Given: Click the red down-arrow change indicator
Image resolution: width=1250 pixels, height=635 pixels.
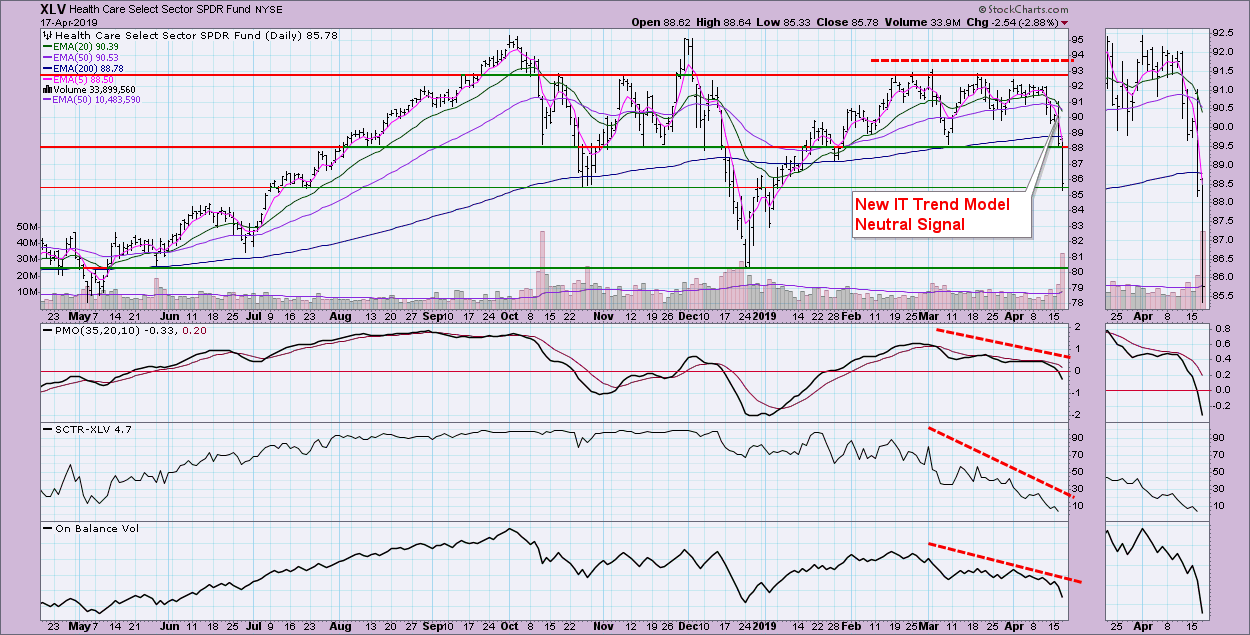Looking at the screenshot, I should coord(1063,22).
